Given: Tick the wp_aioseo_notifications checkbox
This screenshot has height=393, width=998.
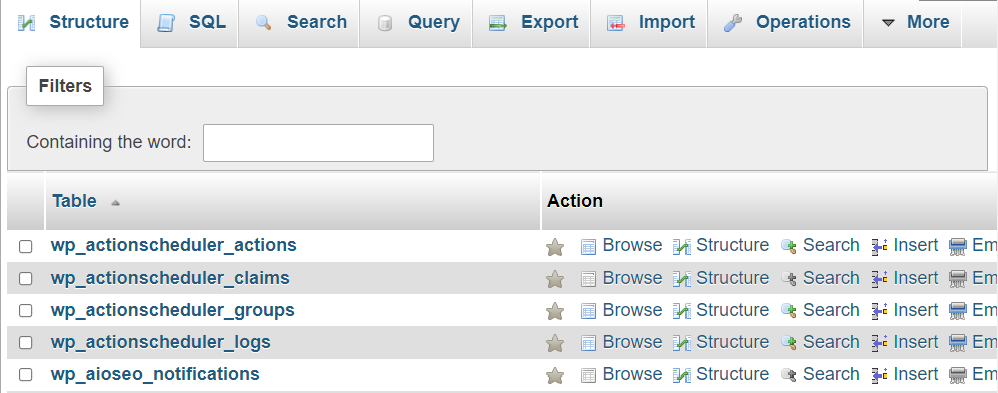Looking at the screenshot, I should coord(25,375).
